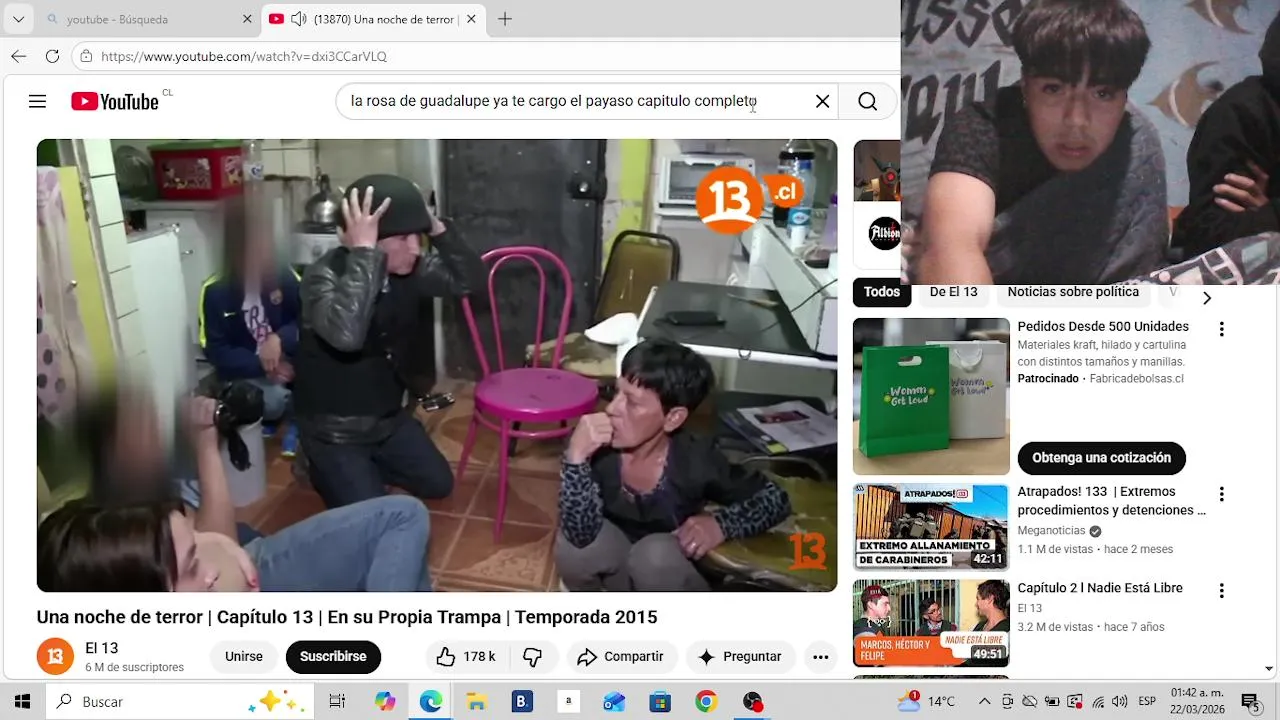Select the "Todos" filter chip
This screenshot has height=720, width=1280.
point(882,292)
